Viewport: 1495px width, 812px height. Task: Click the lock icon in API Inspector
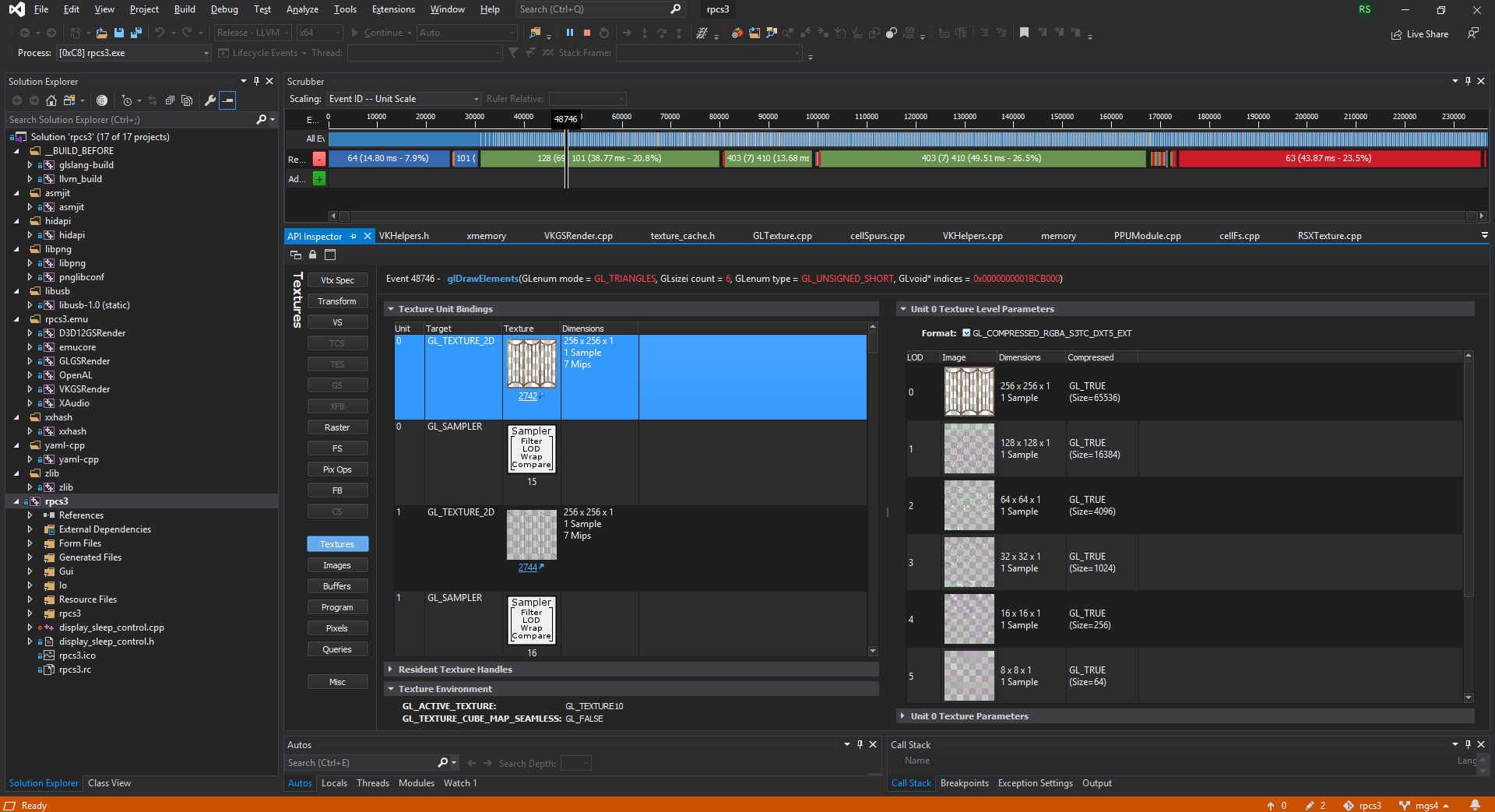click(x=313, y=255)
